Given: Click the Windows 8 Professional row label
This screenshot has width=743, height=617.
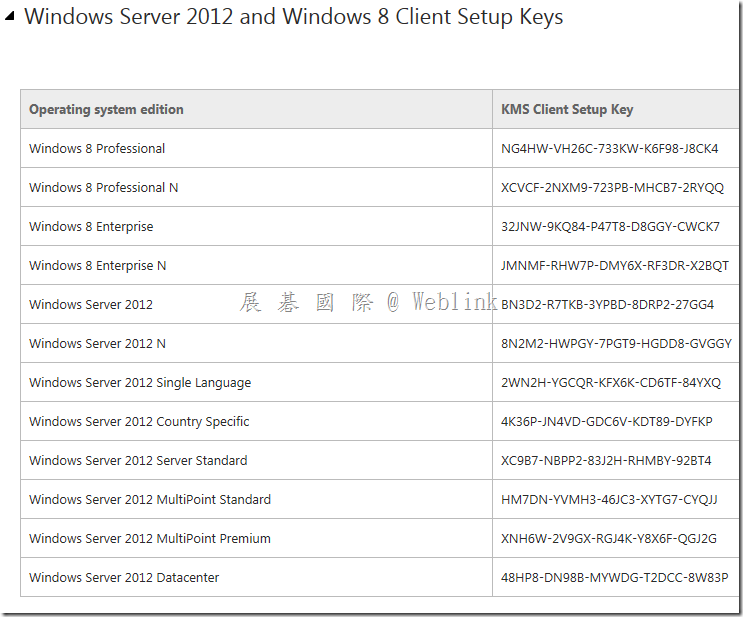Looking at the screenshot, I should point(97,148).
